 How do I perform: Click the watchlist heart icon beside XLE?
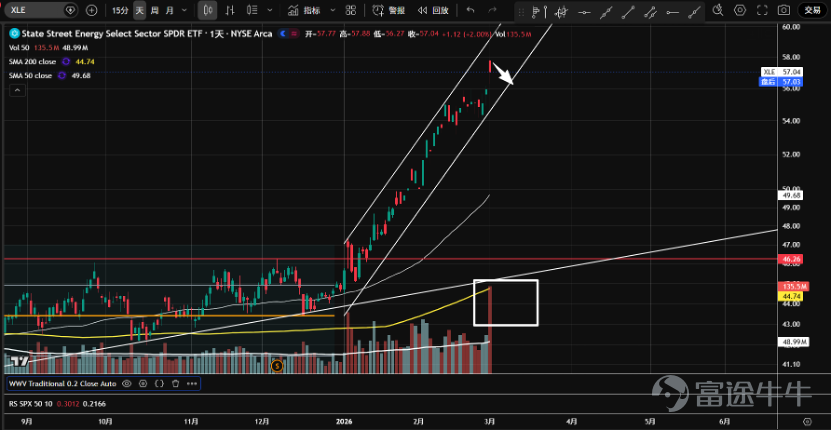tap(70, 10)
